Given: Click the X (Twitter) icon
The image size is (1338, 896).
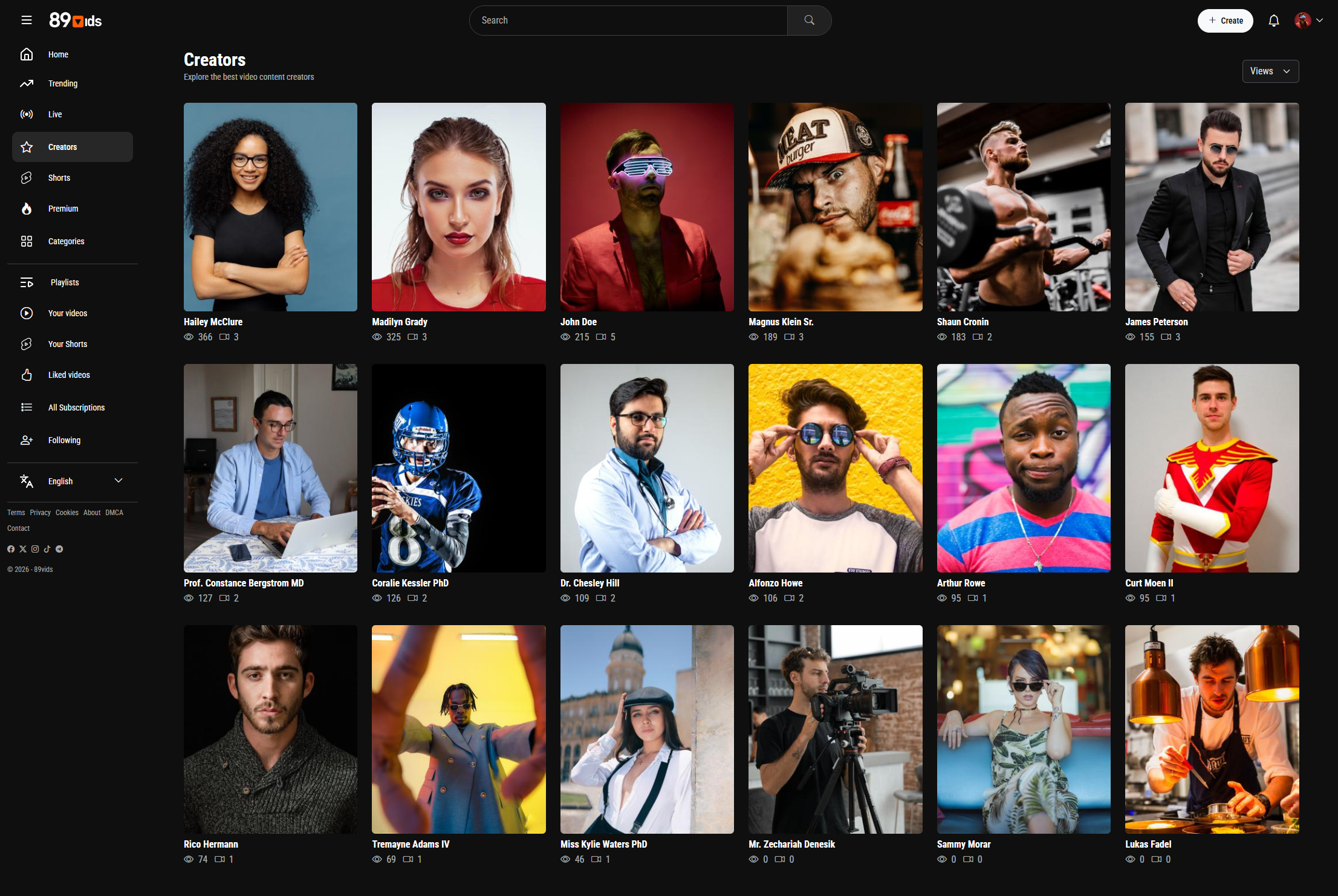Looking at the screenshot, I should point(23,549).
